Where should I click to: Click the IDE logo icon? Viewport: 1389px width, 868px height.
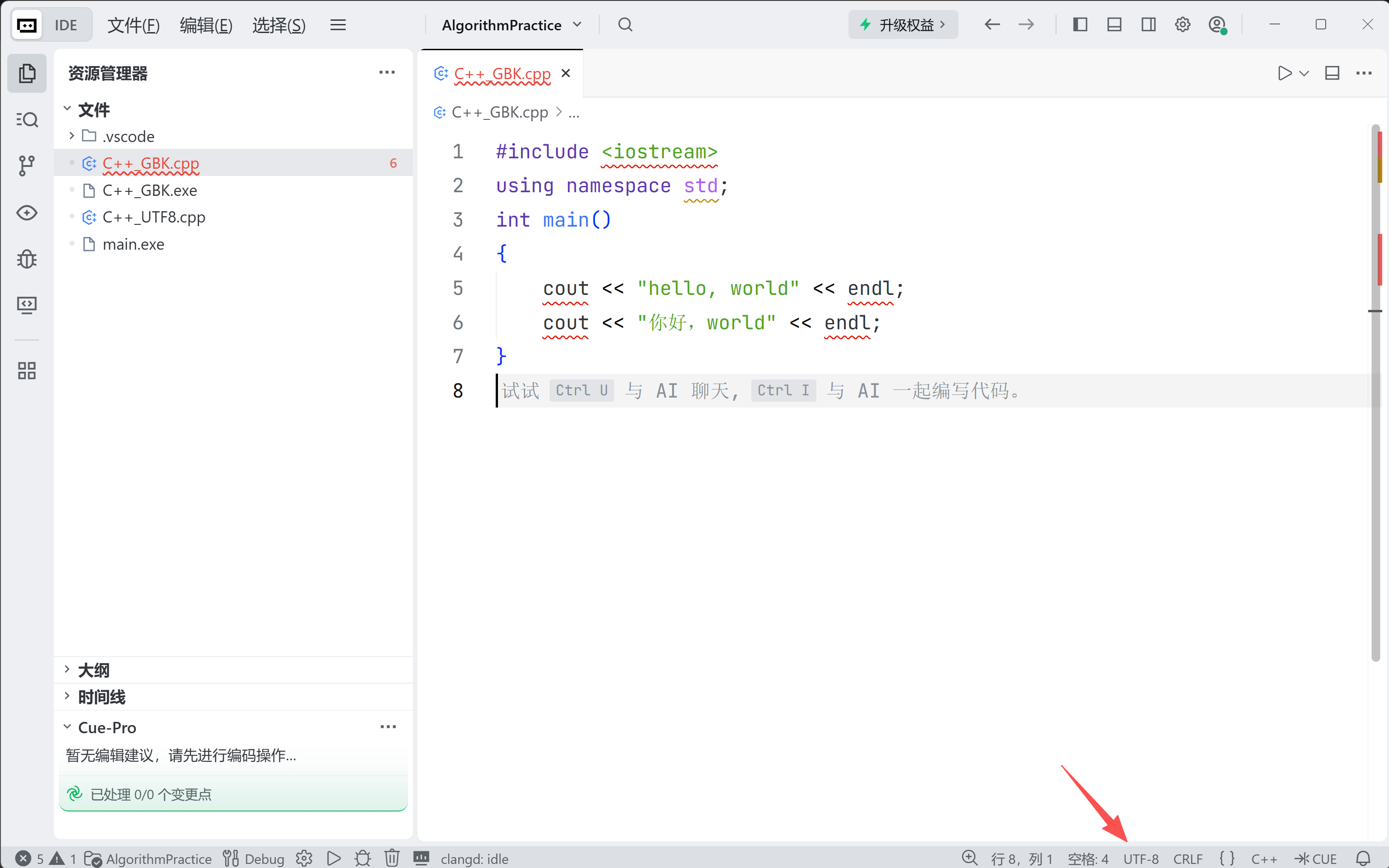coord(27,25)
